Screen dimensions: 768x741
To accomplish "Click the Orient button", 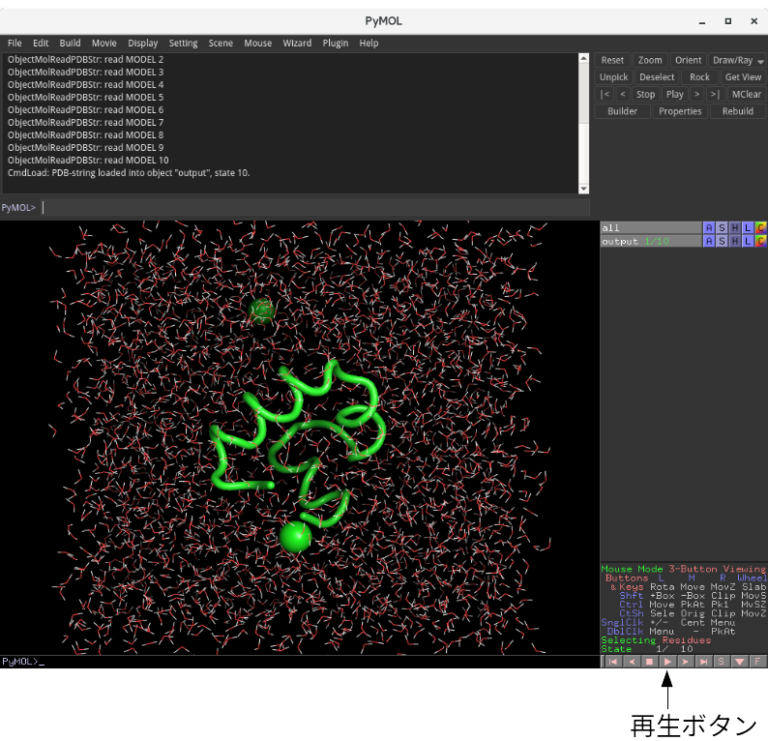I will tap(688, 60).
